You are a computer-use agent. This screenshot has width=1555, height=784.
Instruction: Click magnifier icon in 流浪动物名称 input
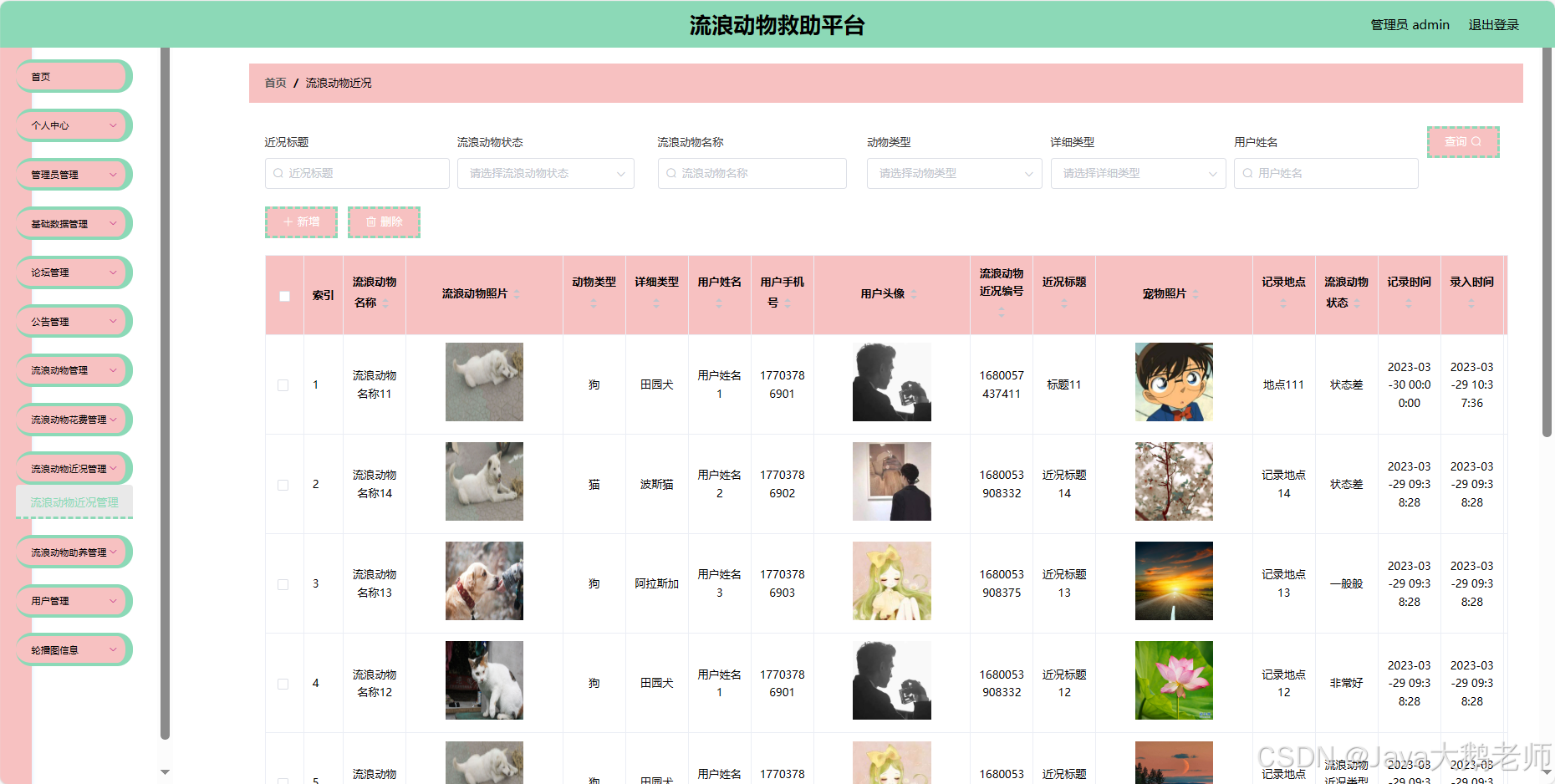coord(671,174)
